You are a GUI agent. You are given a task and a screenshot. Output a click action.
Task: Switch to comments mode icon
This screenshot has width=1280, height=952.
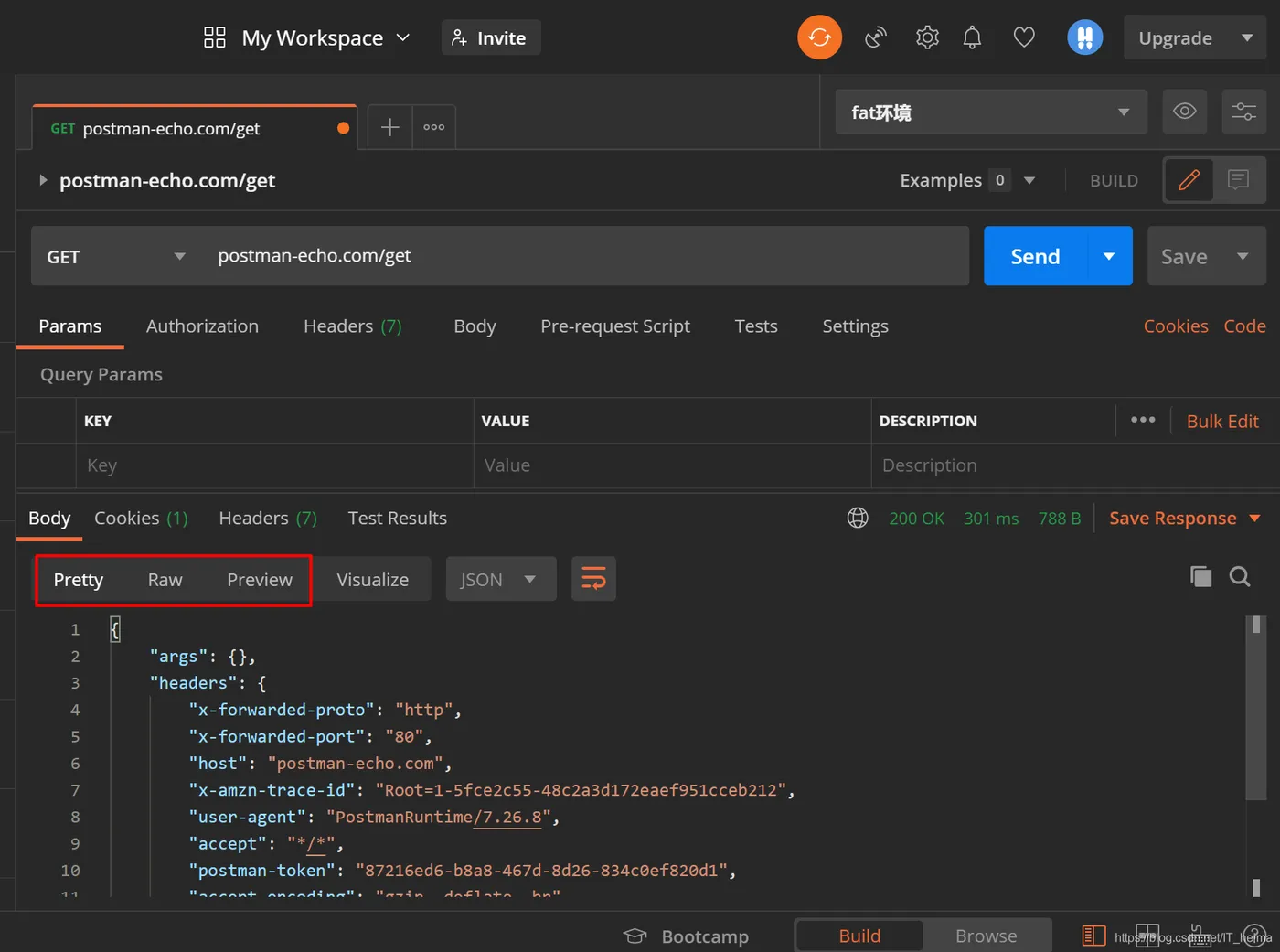[x=1238, y=180]
